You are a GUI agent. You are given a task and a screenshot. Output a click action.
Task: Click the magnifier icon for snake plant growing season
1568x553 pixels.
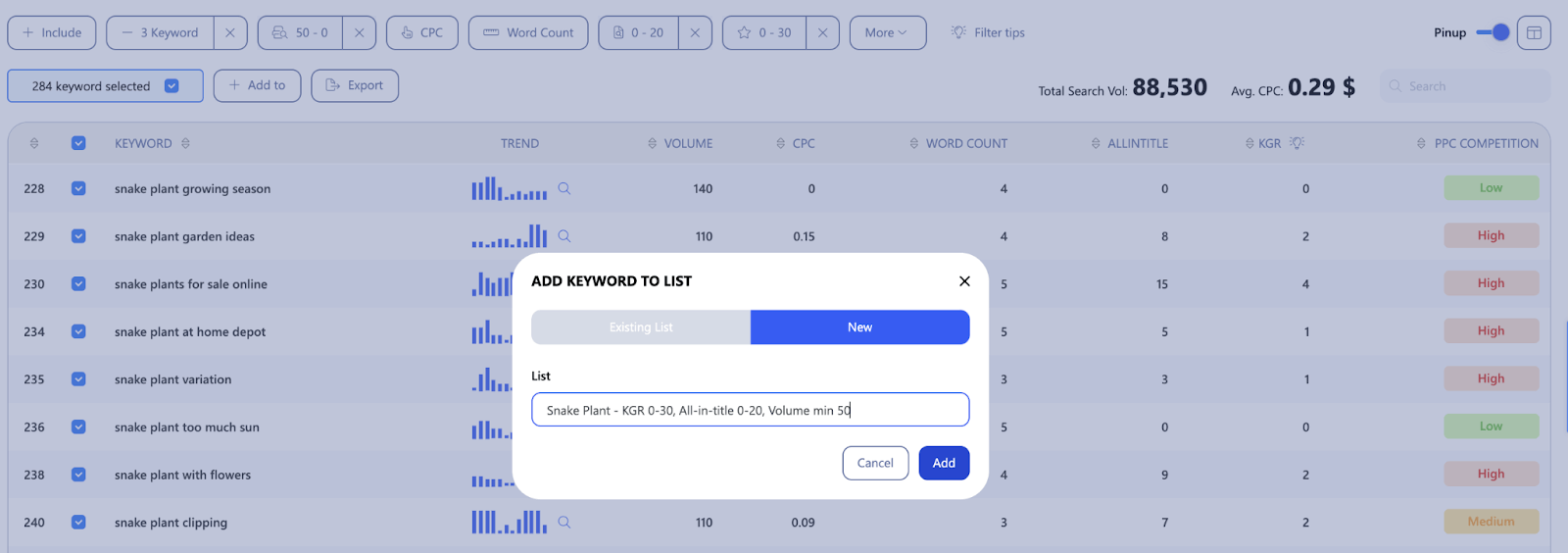(x=564, y=188)
